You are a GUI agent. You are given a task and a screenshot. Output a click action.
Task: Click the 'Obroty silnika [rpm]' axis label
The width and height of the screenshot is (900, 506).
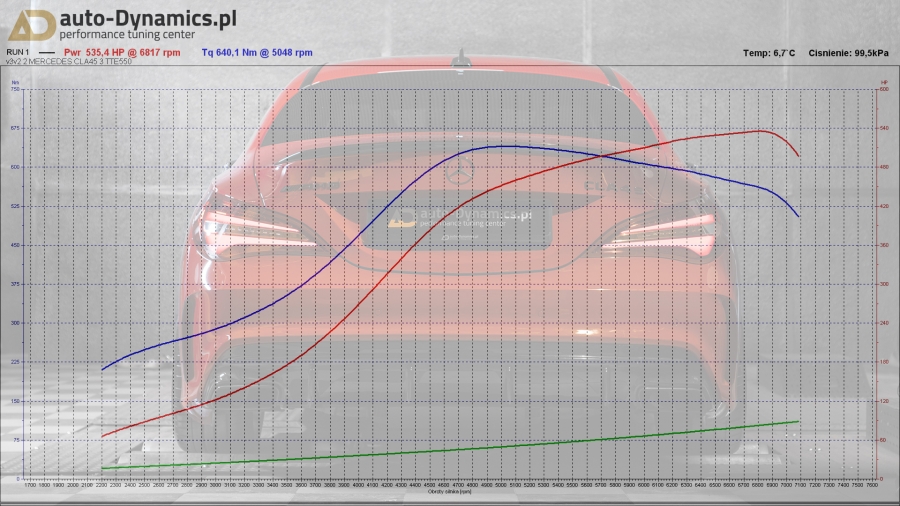pos(449,492)
